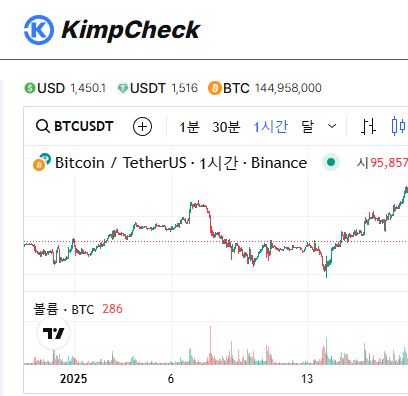This screenshot has width=408, height=396.
Task: Select the USD rate value 1,450.1
Action: (x=88, y=88)
